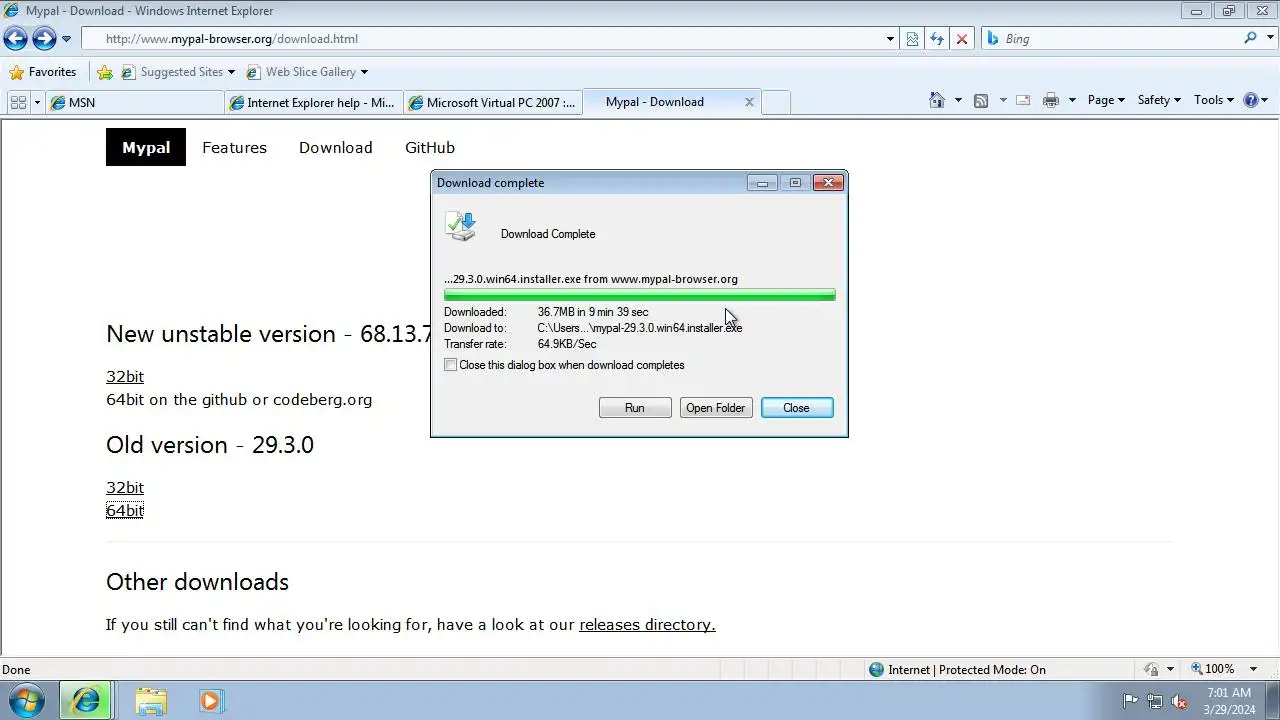Go back with the browser Back arrow
Screen dimensions: 1280x720
[15, 38]
